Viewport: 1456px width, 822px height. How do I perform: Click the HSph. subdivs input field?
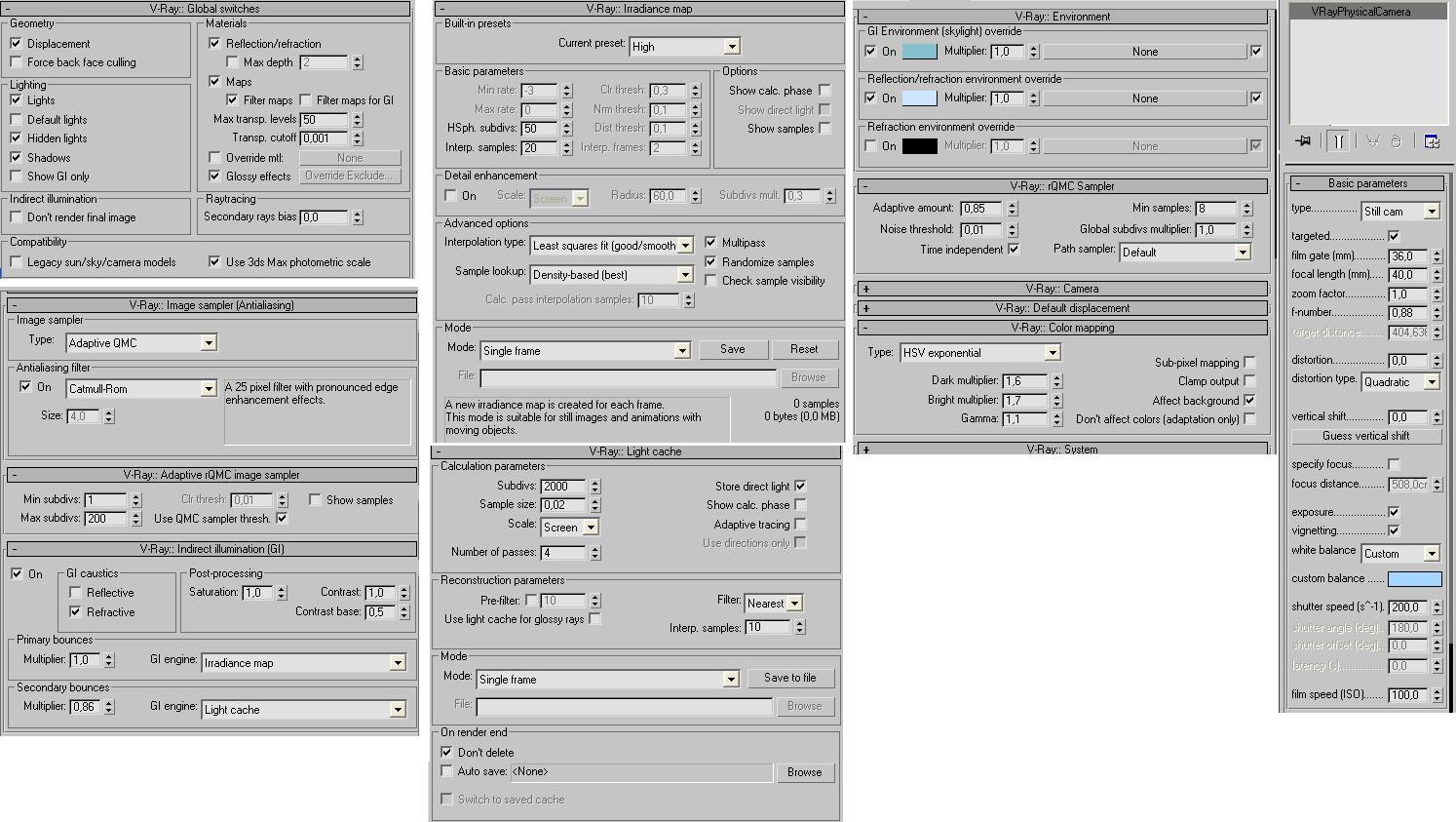[540, 129]
